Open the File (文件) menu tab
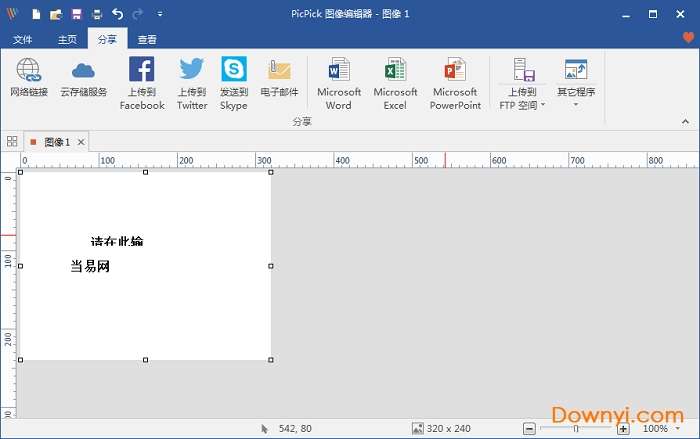 click(22, 40)
